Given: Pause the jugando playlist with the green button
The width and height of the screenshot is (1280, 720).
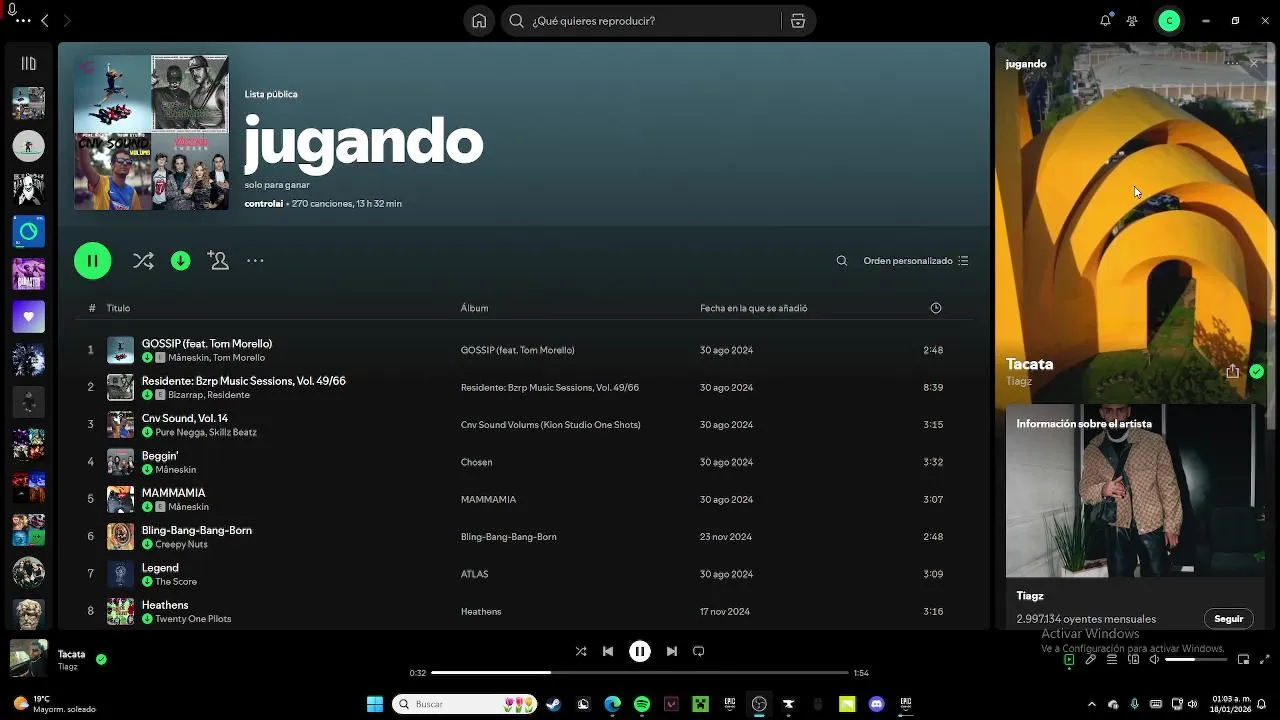Looking at the screenshot, I should [x=92, y=261].
